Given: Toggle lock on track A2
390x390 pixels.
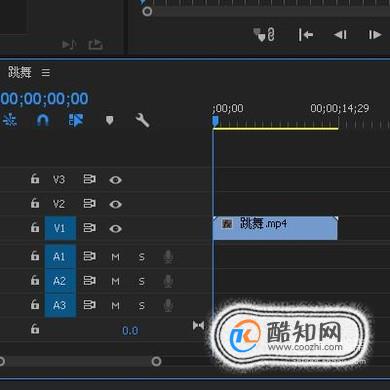Looking at the screenshot, I should point(35,280).
